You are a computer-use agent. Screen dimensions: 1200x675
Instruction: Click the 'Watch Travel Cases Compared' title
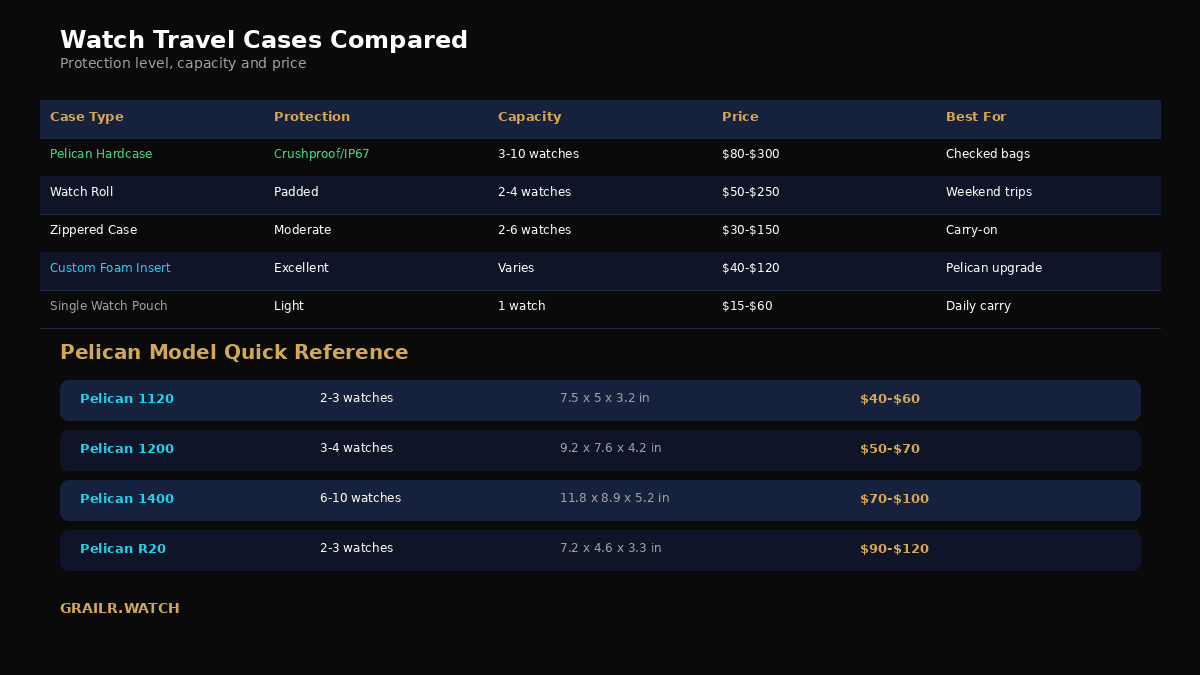(264, 41)
